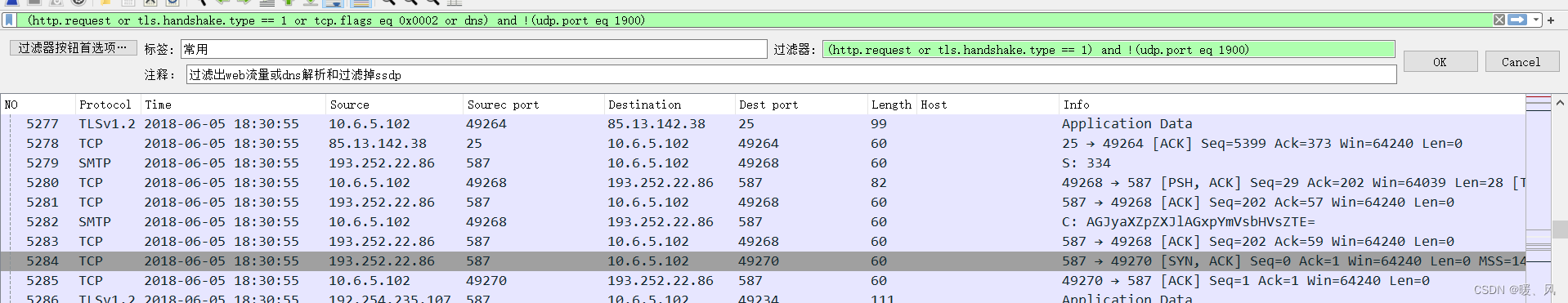The height and width of the screenshot is (303, 1568).
Task: Click the 'Application Data' info of packet 5277
Action: tap(1127, 124)
